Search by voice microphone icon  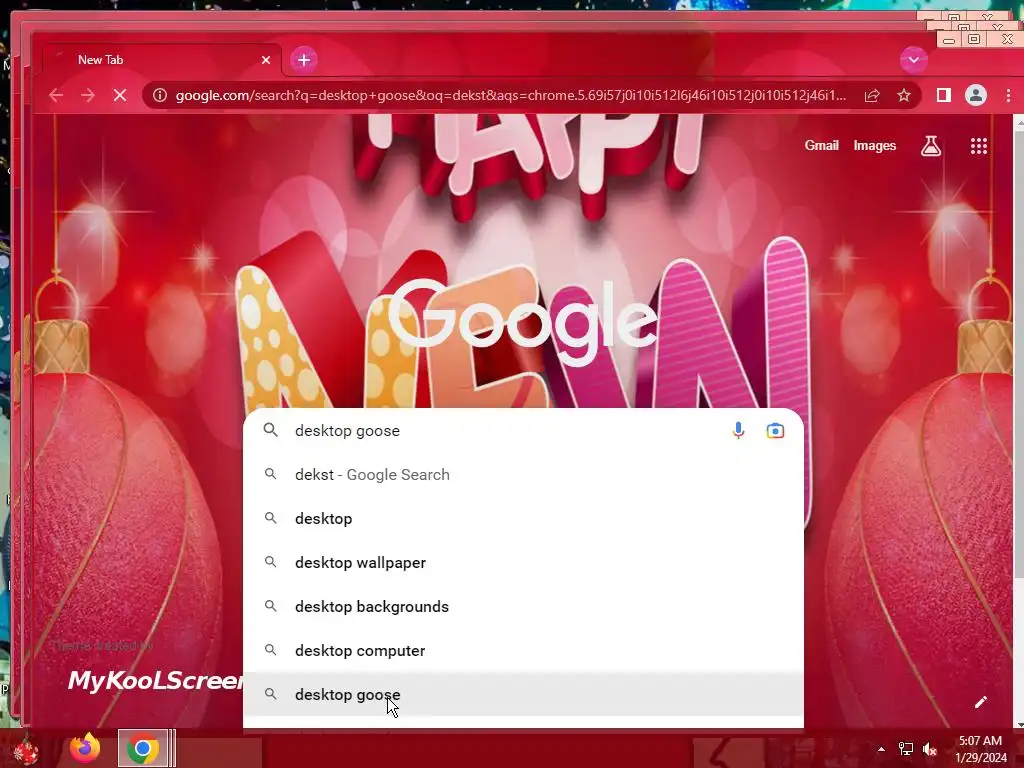coord(739,430)
